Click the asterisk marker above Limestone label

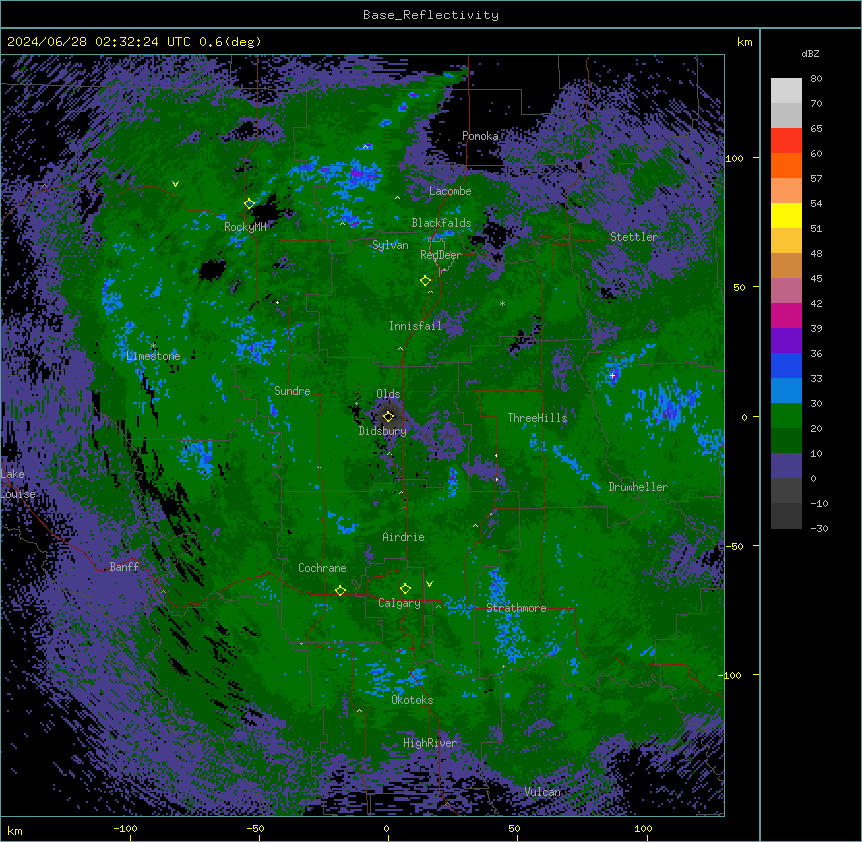(153, 346)
